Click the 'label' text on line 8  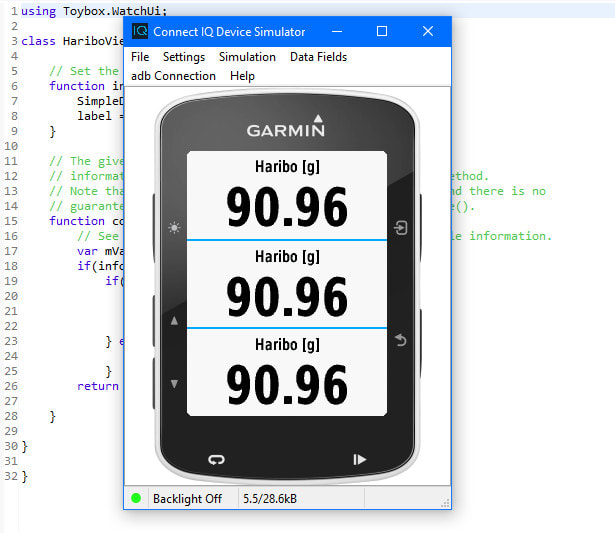[x=94, y=116]
